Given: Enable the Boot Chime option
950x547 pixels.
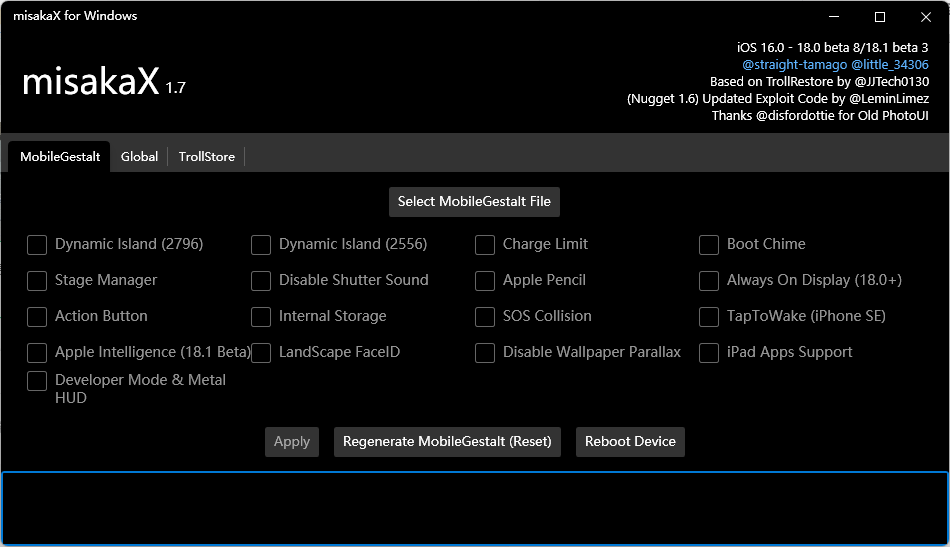Looking at the screenshot, I should coord(709,245).
